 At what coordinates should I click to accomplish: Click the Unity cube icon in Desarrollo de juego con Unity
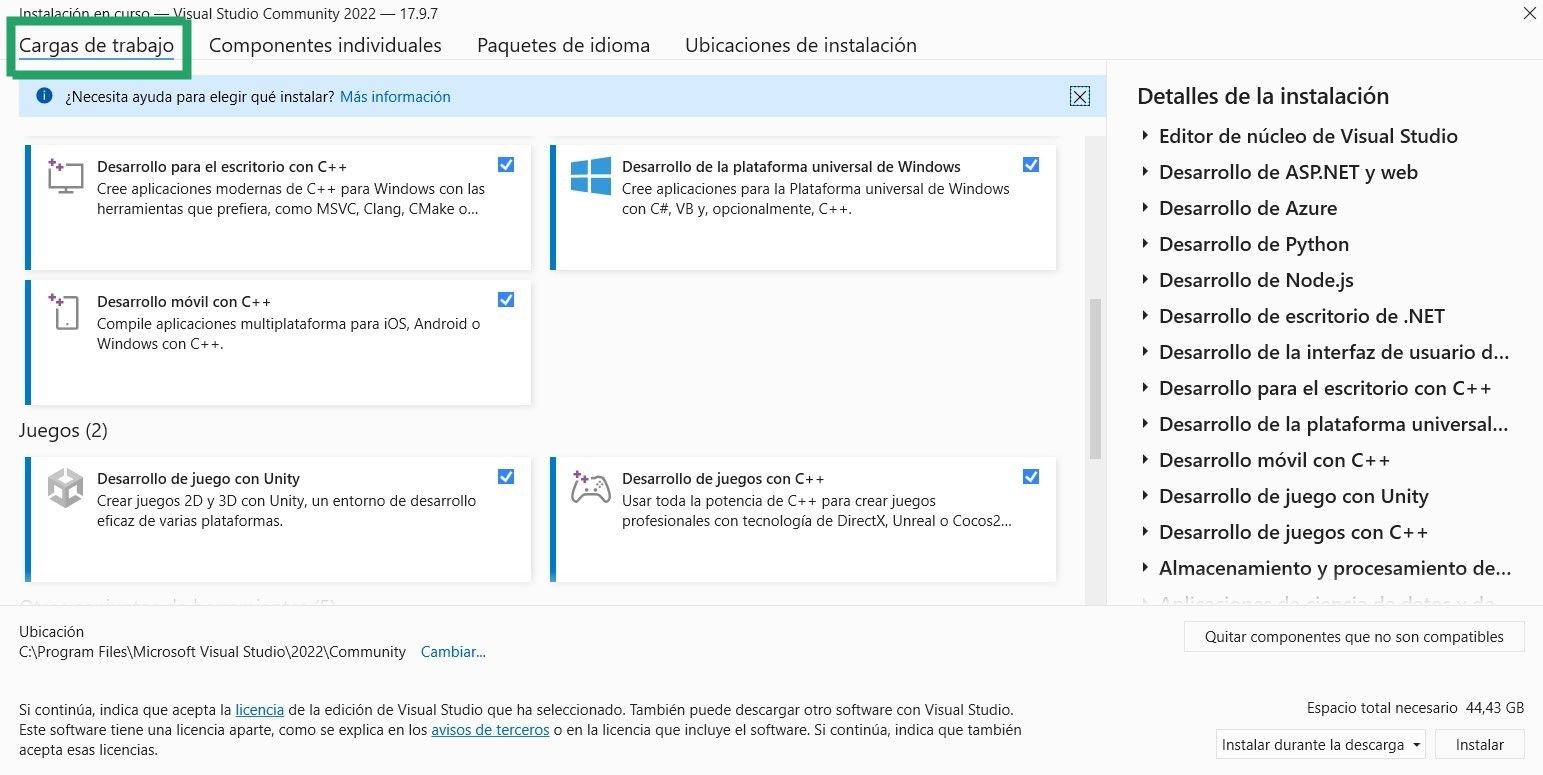pyautogui.click(x=64, y=488)
